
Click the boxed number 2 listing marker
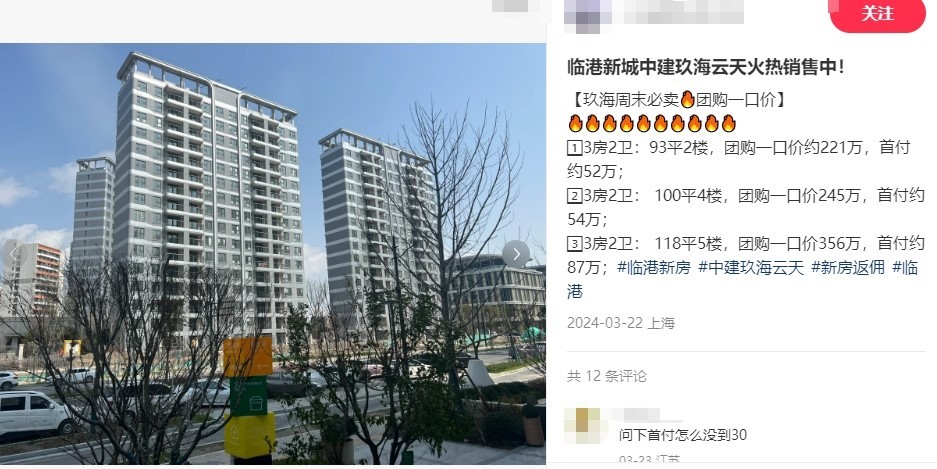[574, 196]
